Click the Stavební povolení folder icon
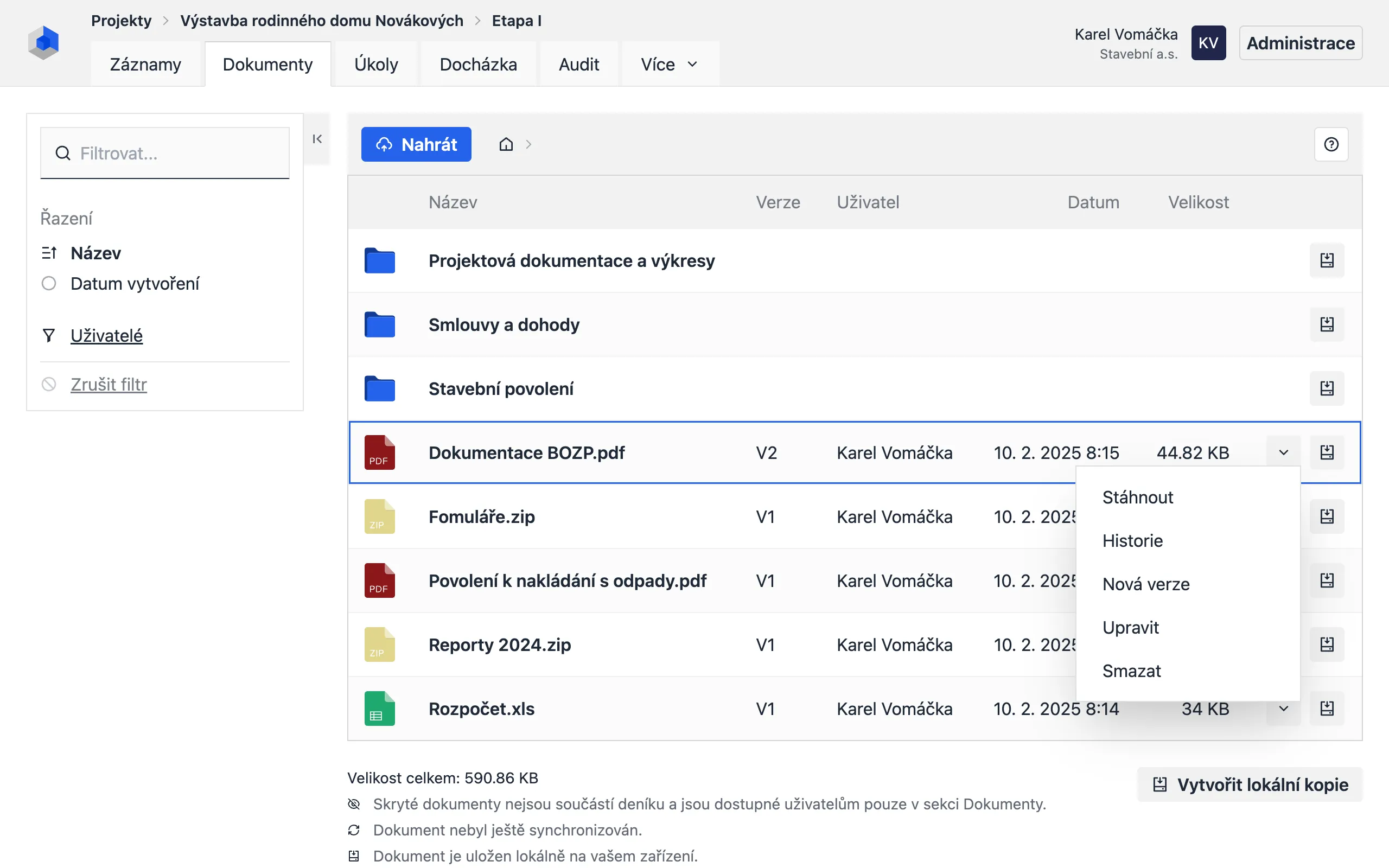This screenshot has width=1389, height=868. [379, 388]
